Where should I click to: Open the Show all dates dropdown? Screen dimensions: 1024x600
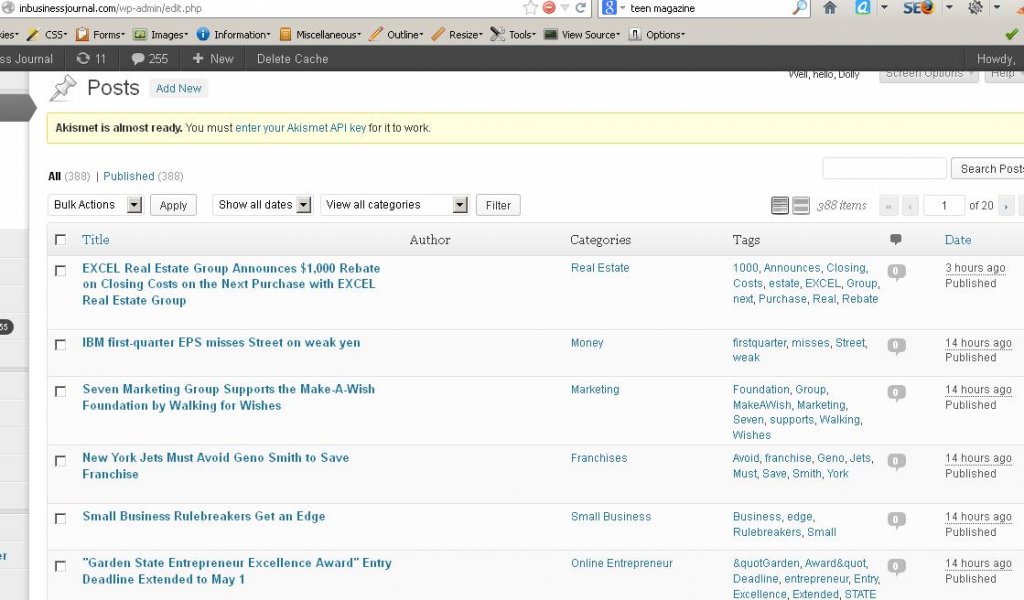tap(263, 205)
